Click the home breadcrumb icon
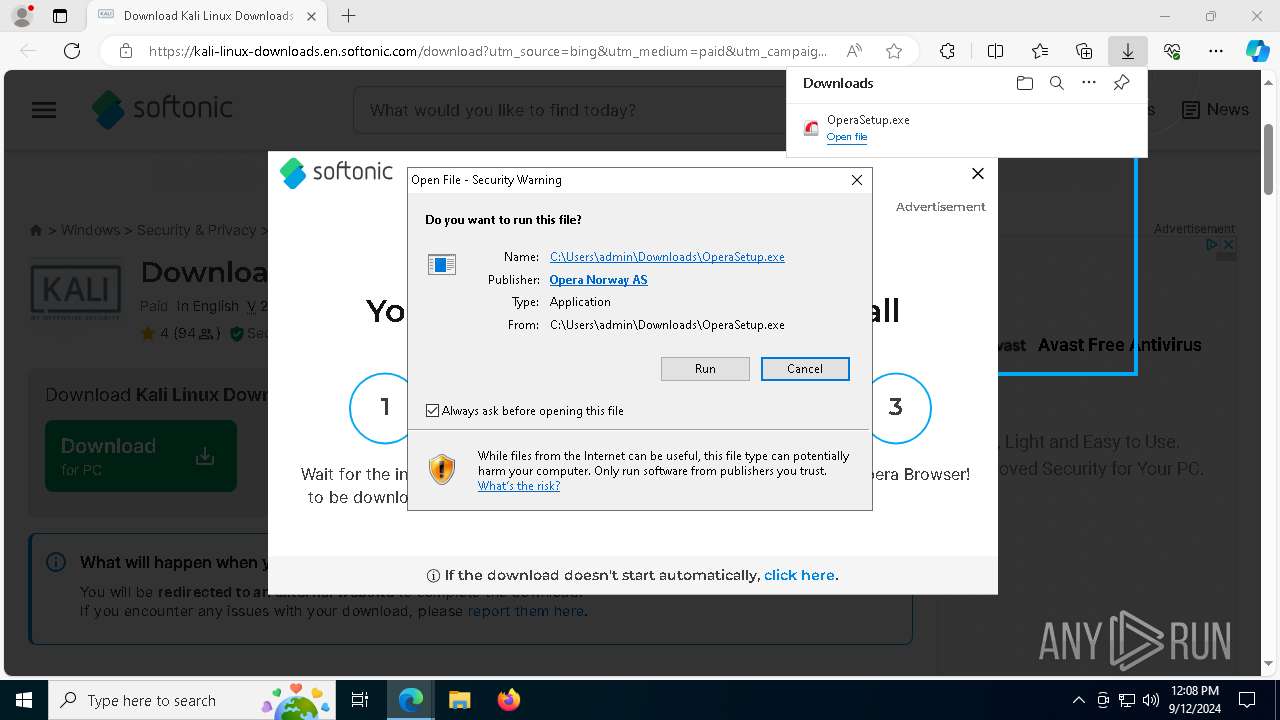The image size is (1280, 720). click(x=36, y=230)
